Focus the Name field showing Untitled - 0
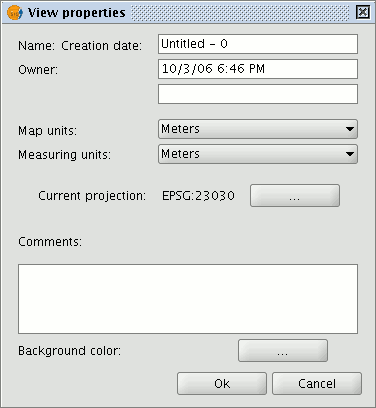 pos(258,44)
